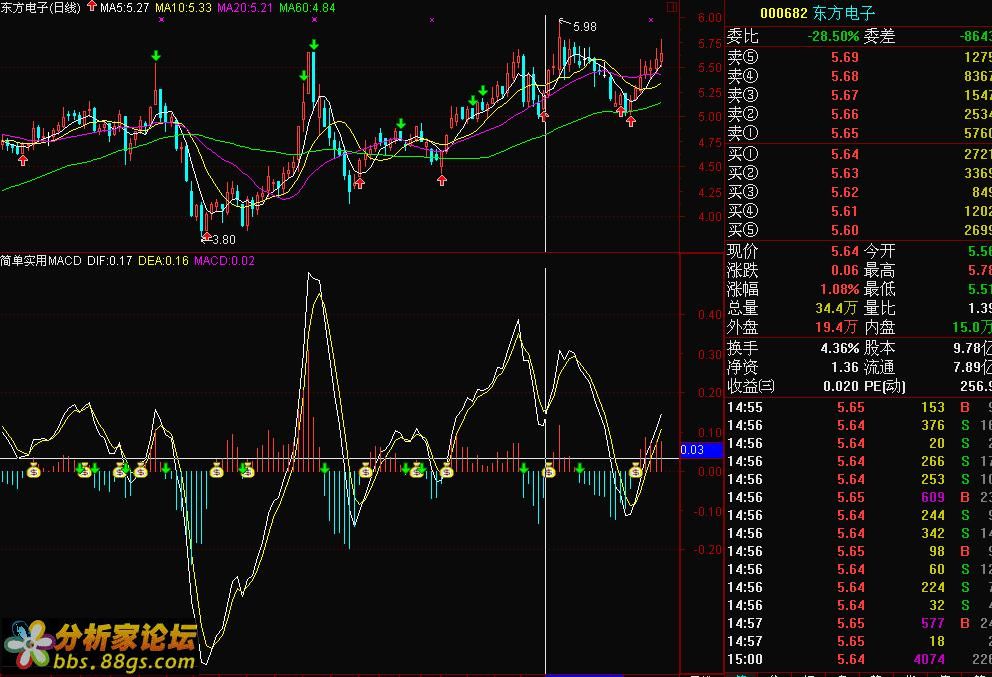Click the red up arrow beside the 东方电子(日线) title
The height and width of the screenshot is (677, 992).
92,6
